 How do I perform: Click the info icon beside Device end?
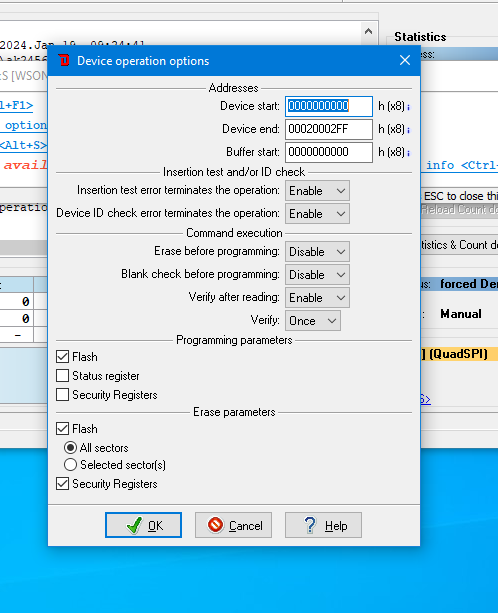click(x=408, y=130)
